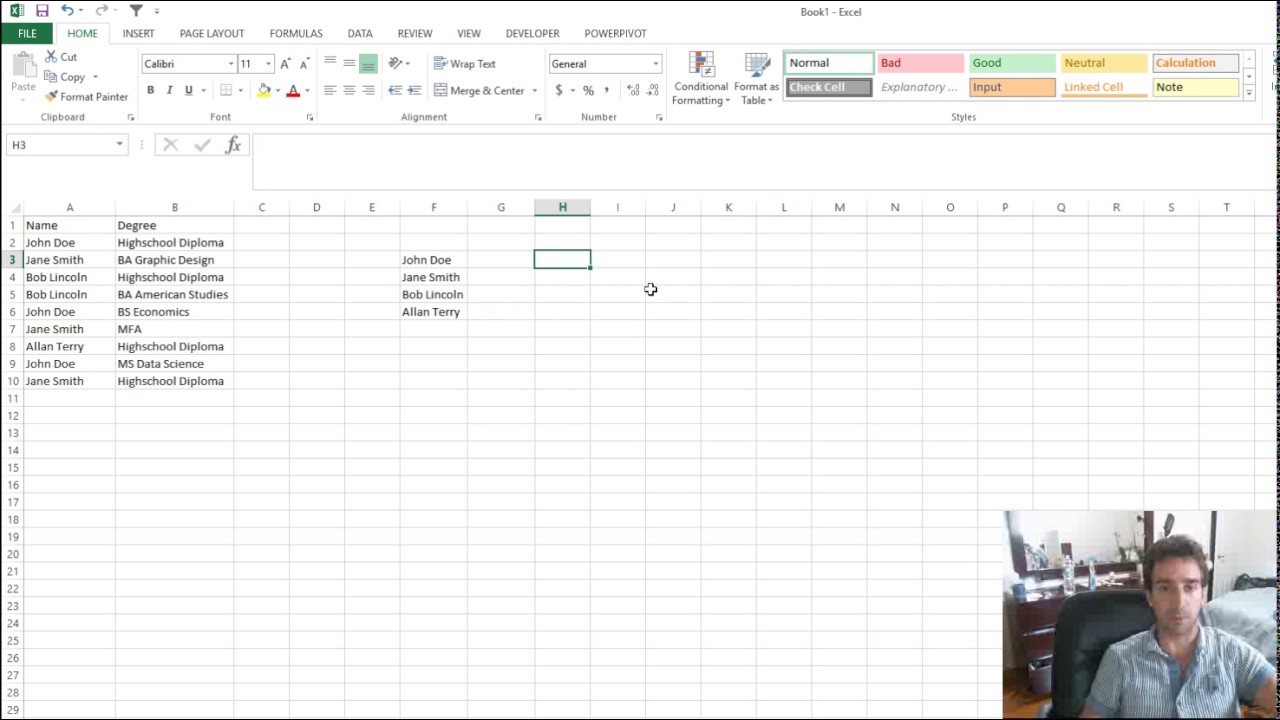Apply Comma Style formatting
This screenshot has width=1280, height=720.
pyautogui.click(x=606, y=90)
